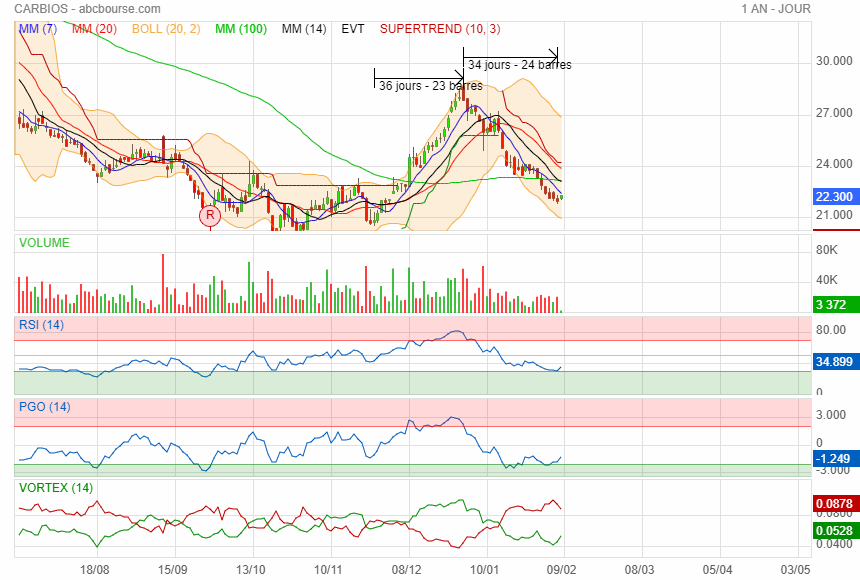The image size is (860, 580).
Task: Click the 3.000 PGO axis label
Action: pos(831,415)
